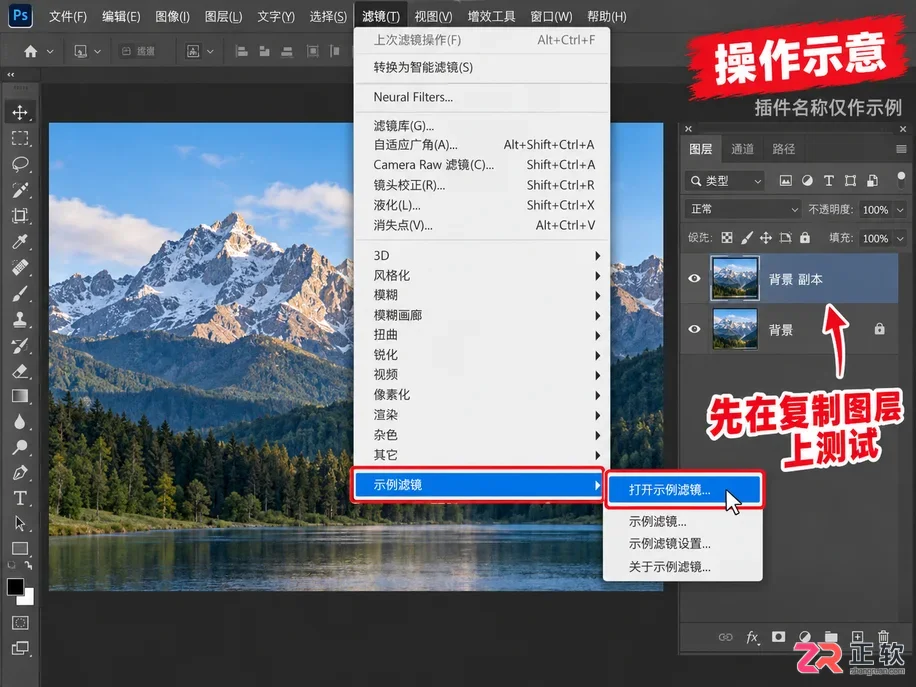Enter Quick Mask mode icon
This screenshot has width=916, height=687.
(20, 623)
